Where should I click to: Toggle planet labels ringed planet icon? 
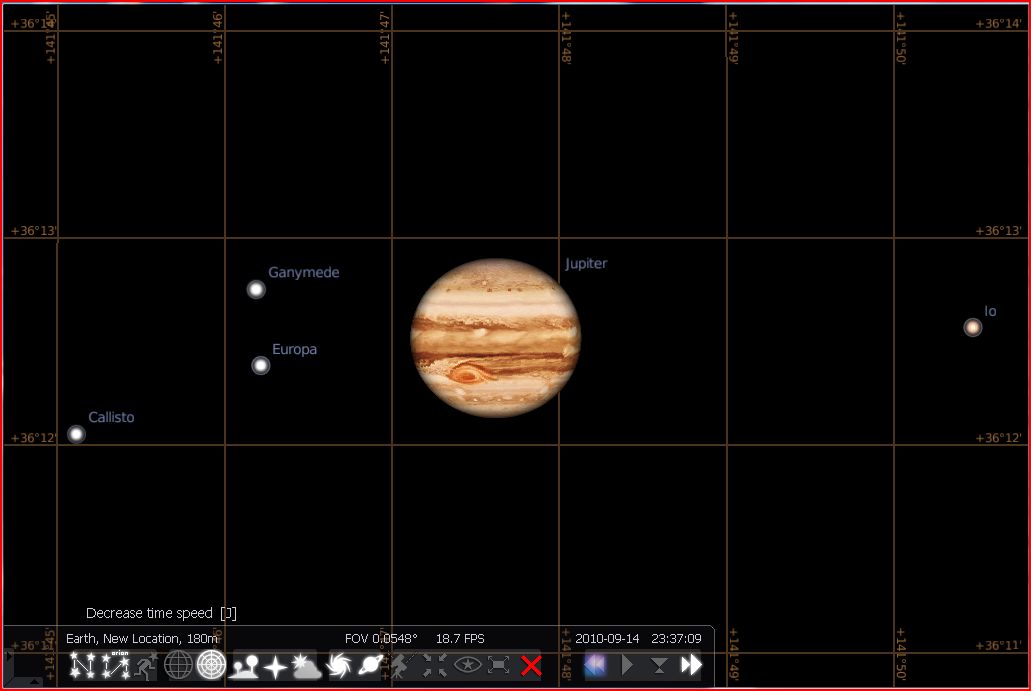(x=370, y=665)
